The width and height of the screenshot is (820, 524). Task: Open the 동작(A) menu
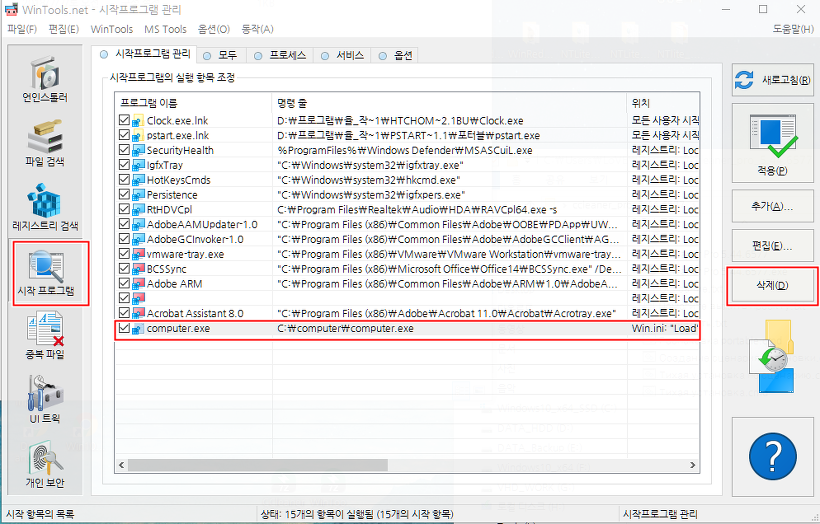point(257,29)
